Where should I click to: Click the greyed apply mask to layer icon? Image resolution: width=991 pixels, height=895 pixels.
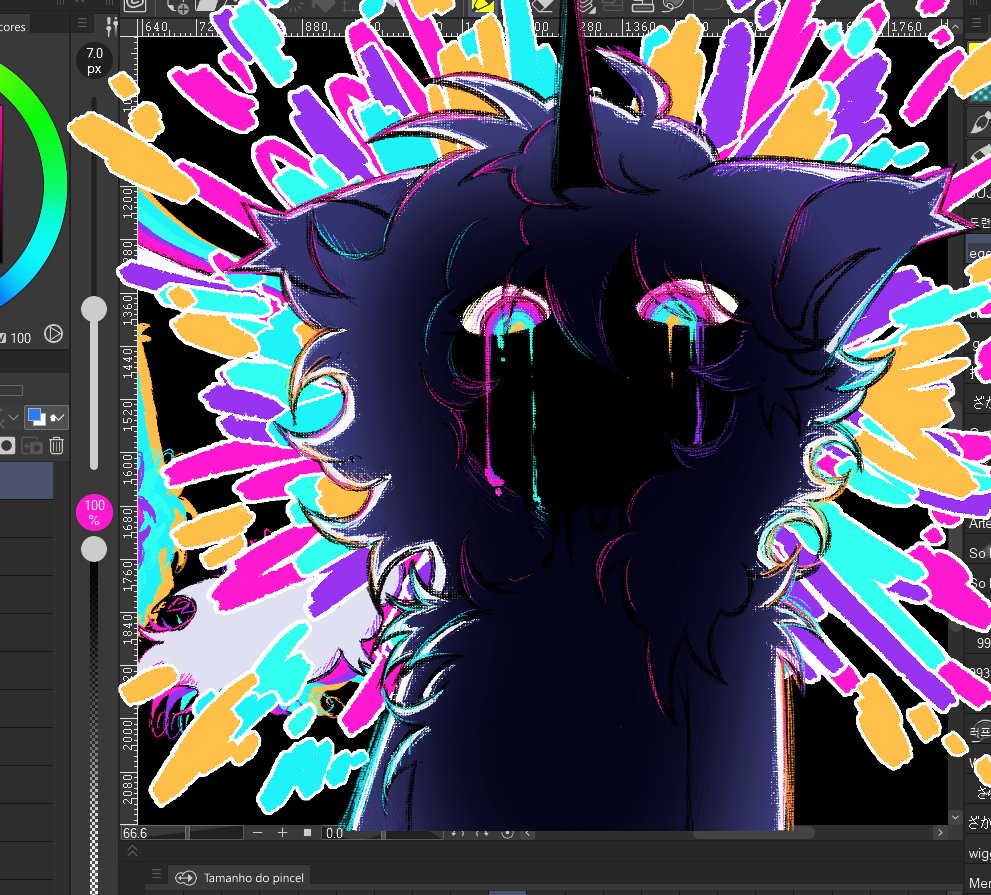tap(32, 446)
